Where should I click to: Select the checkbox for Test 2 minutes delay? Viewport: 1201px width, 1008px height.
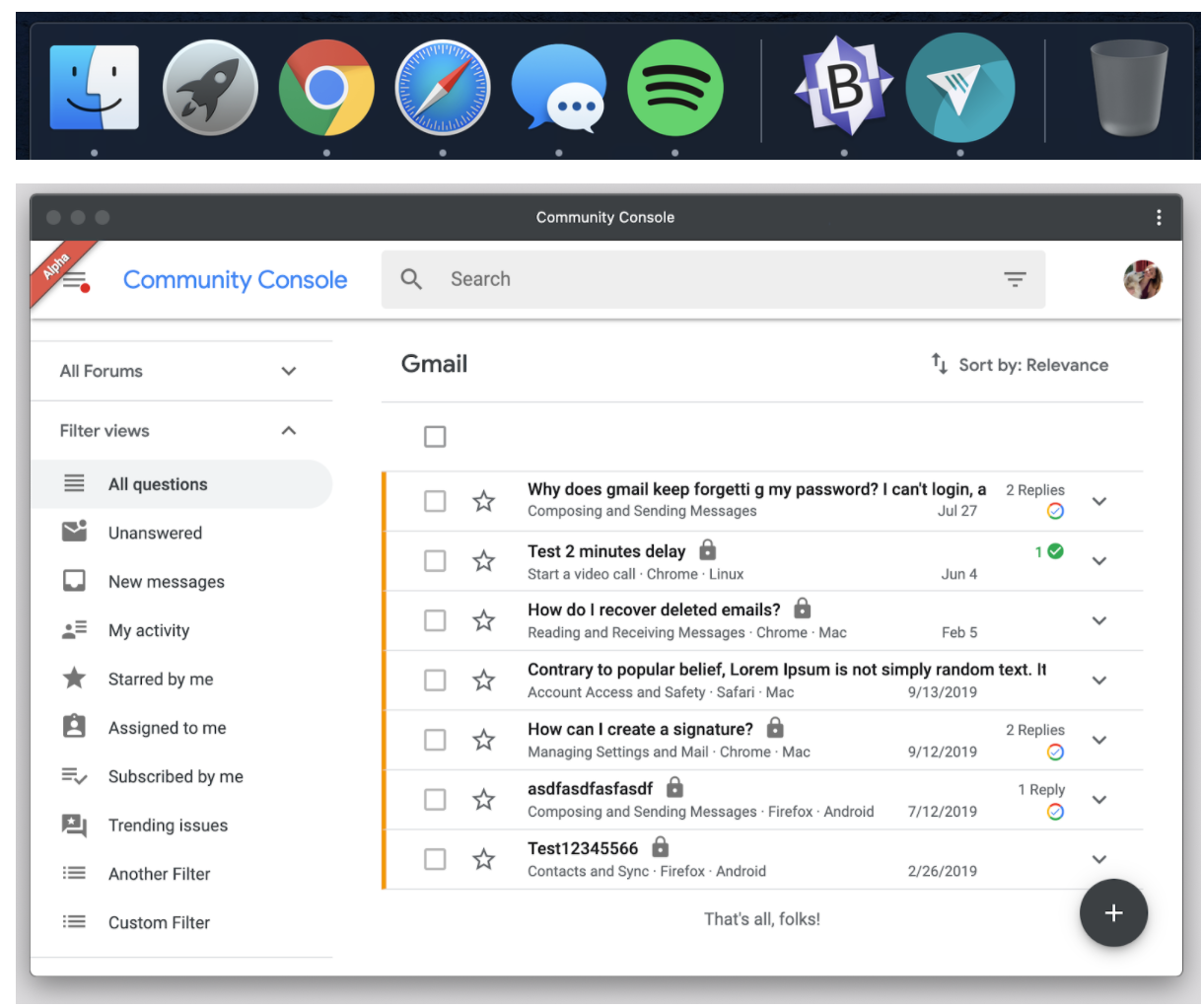(x=435, y=560)
